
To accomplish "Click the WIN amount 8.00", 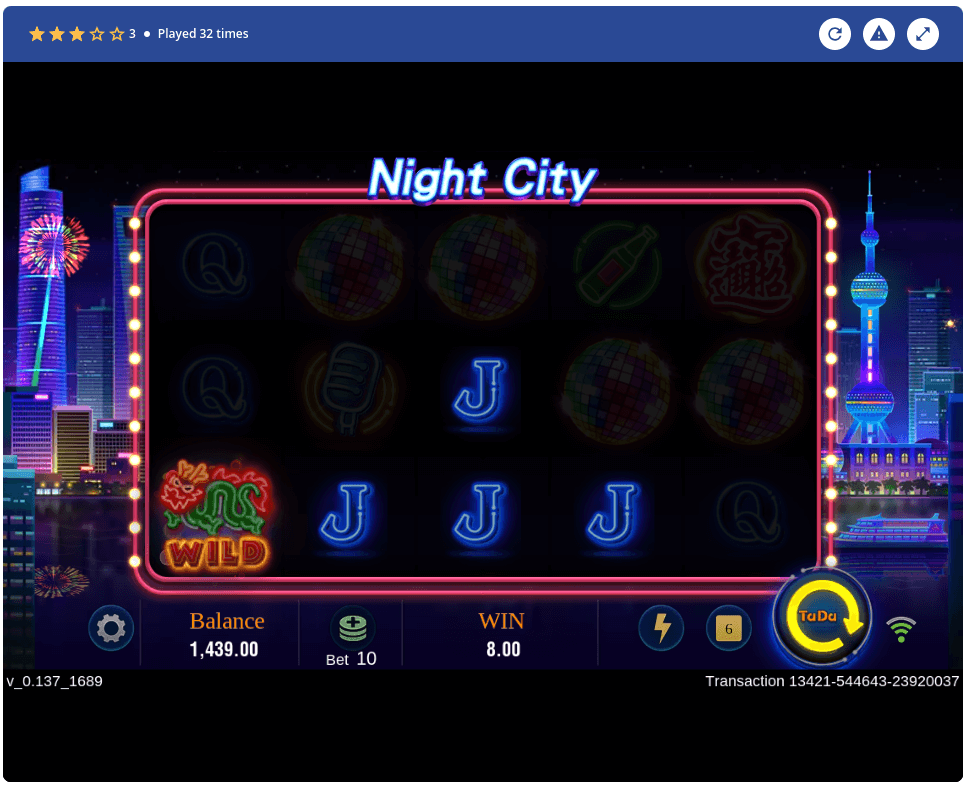I will click(503, 649).
